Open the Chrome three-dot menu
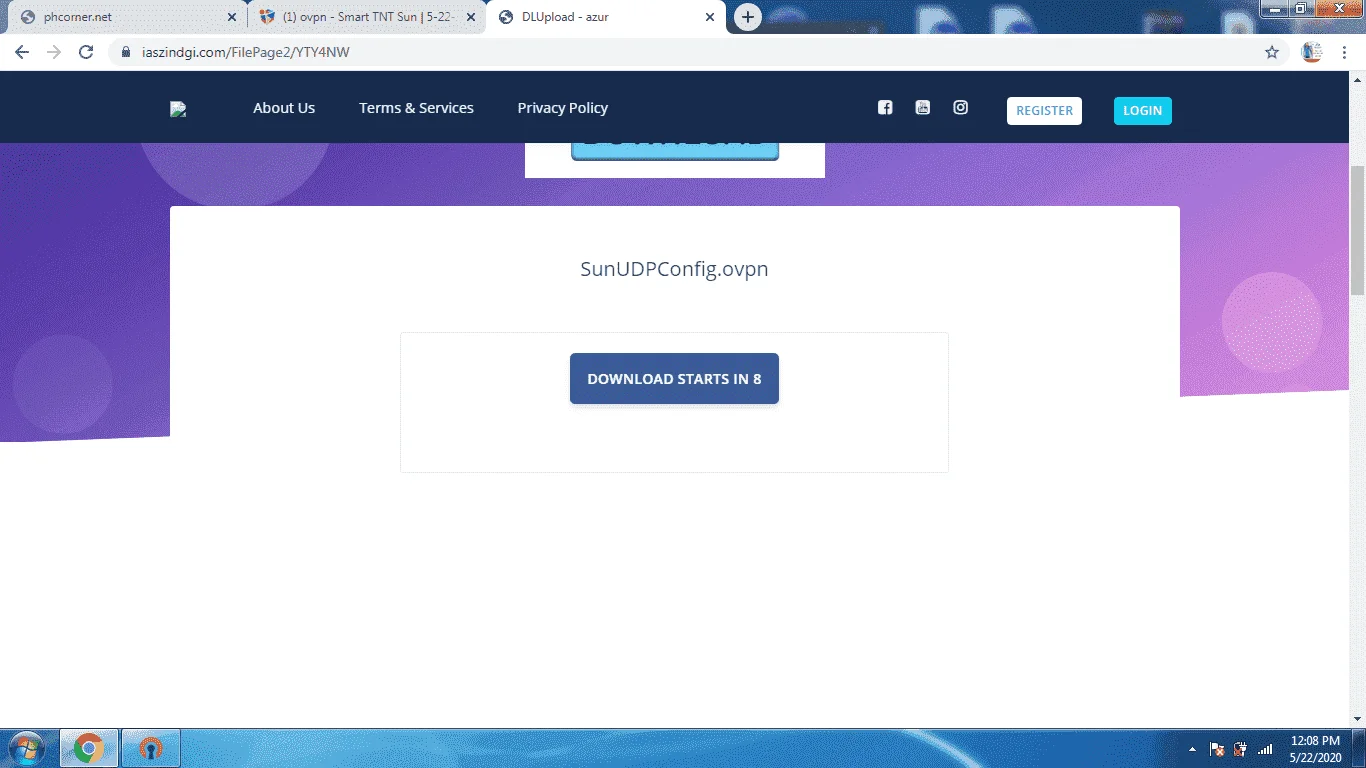 pos(1344,52)
